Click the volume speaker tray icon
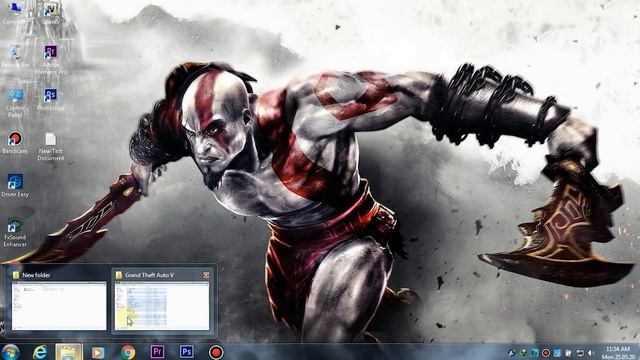640x360 pixels. [x=591, y=353]
